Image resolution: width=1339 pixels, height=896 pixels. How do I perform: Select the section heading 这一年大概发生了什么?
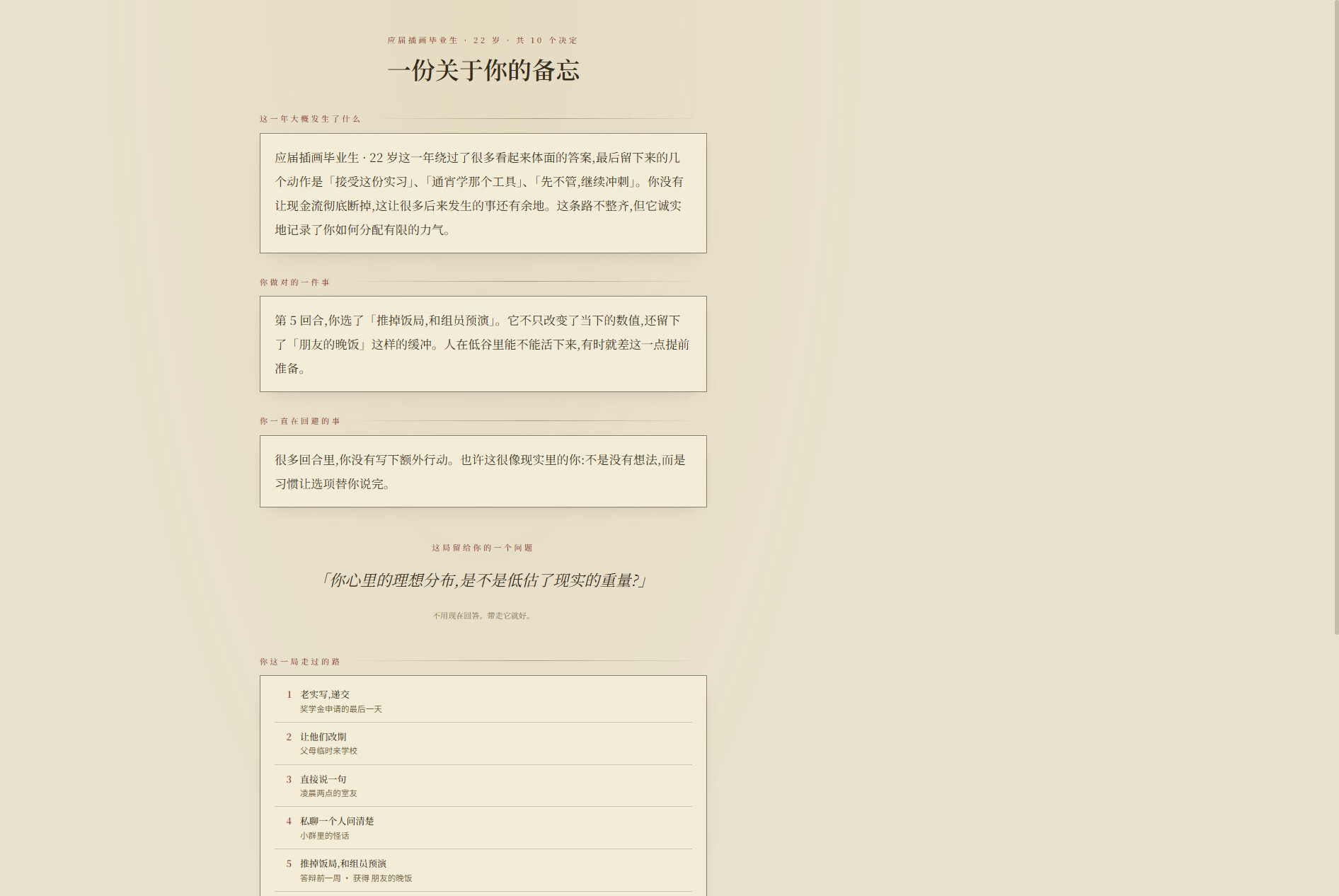click(x=310, y=119)
